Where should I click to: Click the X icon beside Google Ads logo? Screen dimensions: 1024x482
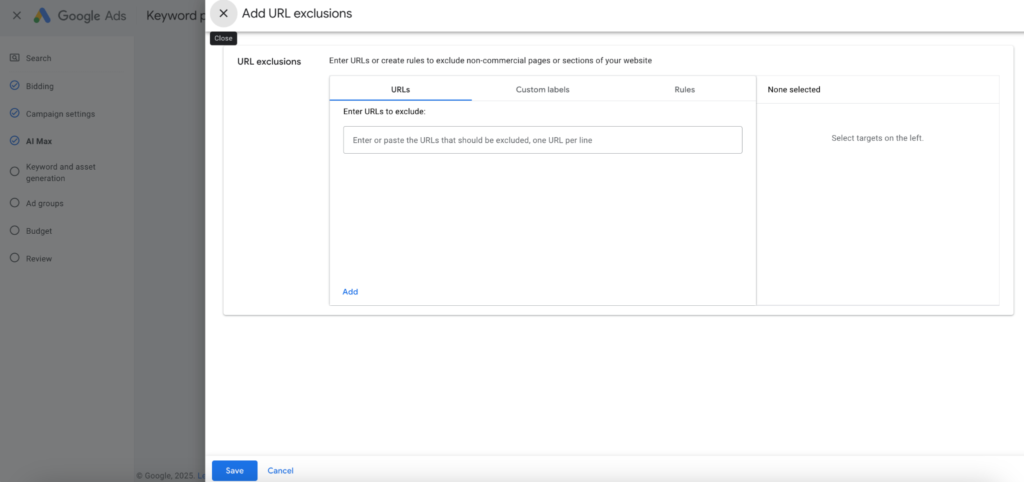click(x=16, y=16)
